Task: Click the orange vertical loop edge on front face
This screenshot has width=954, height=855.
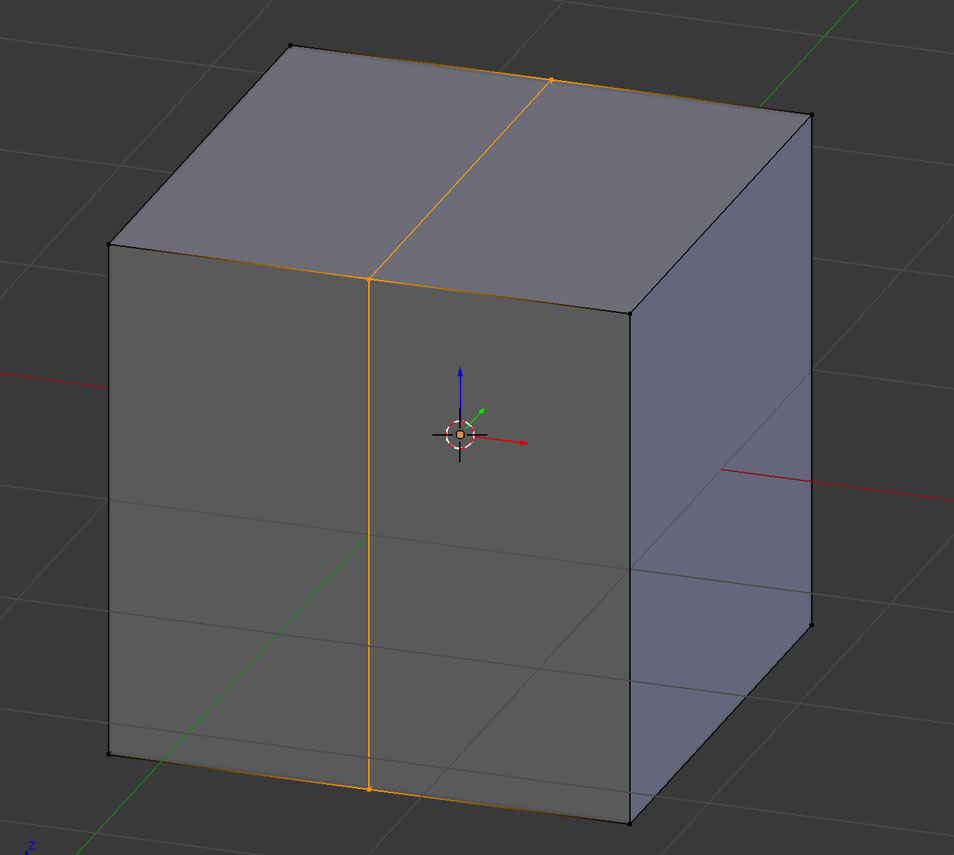Action: (x=369, y=534)
